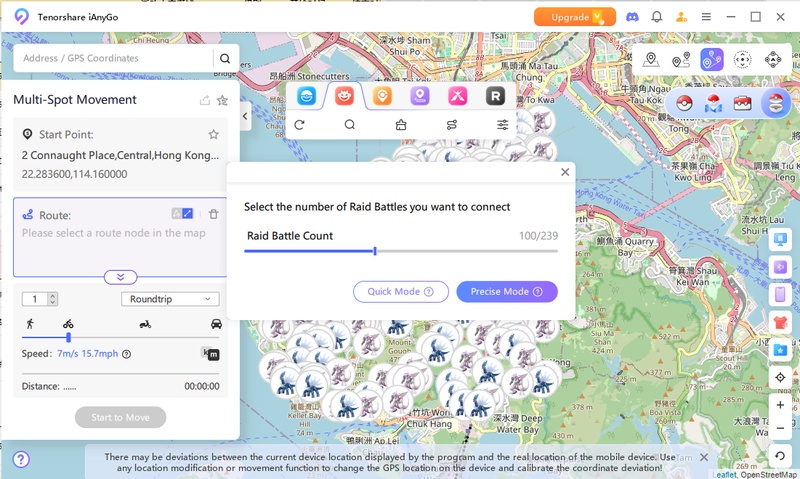Close the Raid Battle Count dialog

pos(565,172)
